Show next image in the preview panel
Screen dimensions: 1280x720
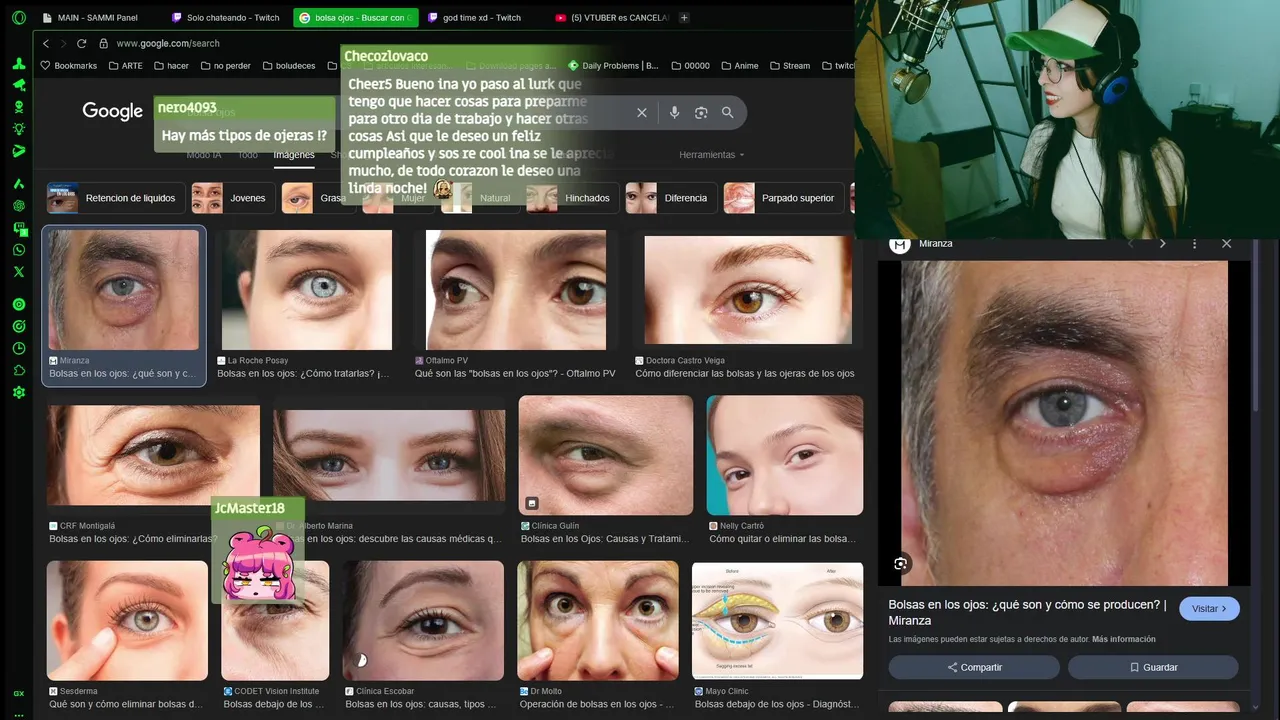pyautogui.click(x=1162, y=243)
